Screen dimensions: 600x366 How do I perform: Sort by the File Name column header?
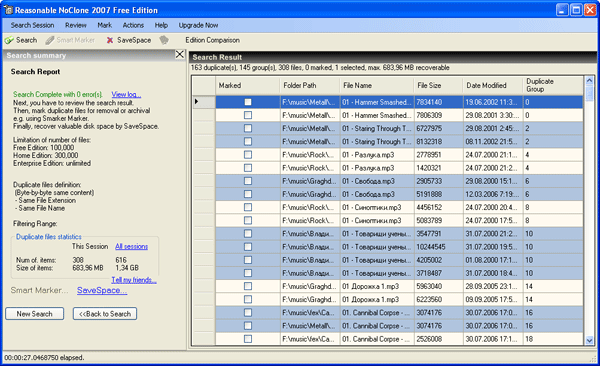tap(377, 85)
